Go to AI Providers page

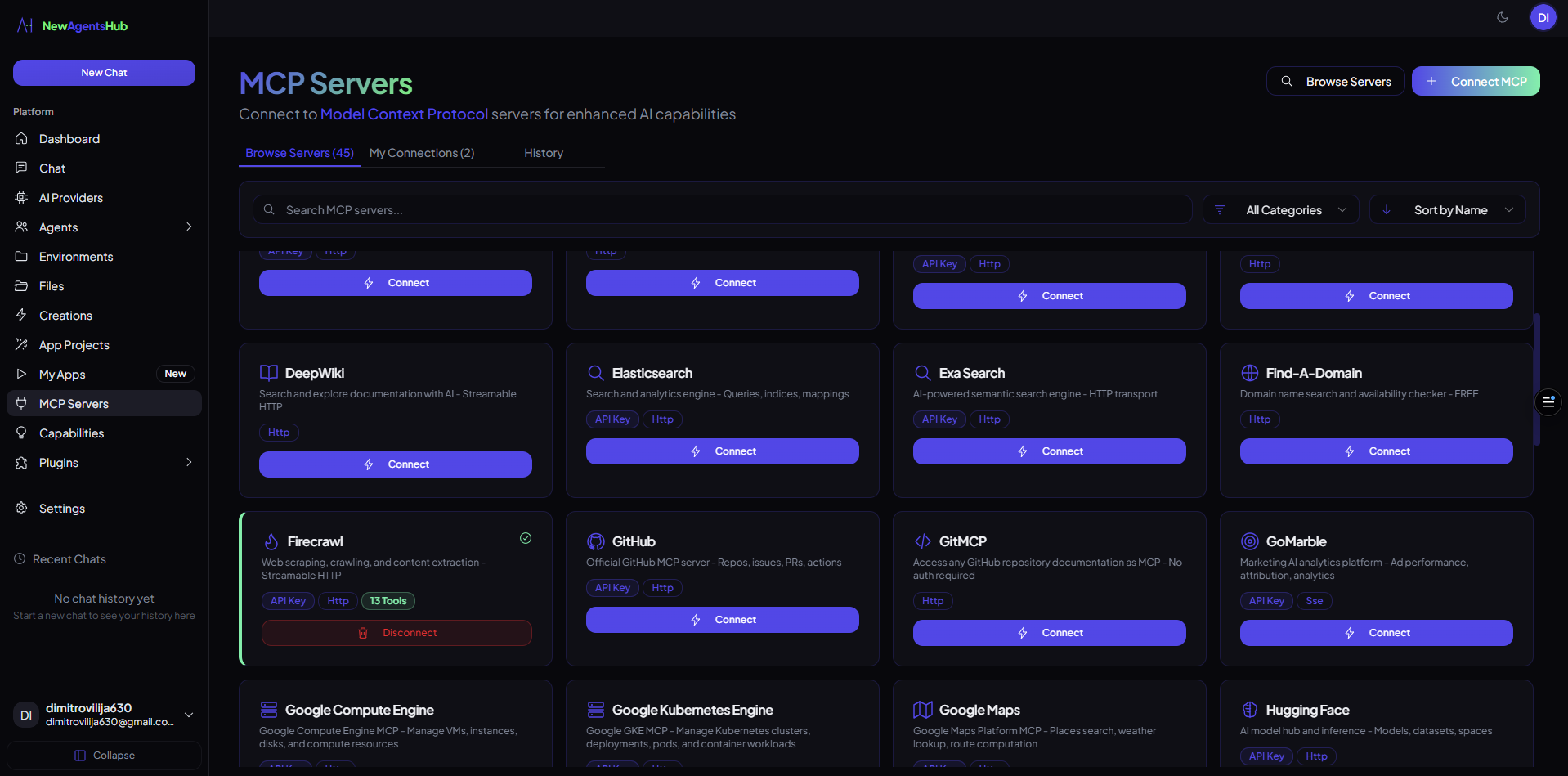(104, 198)
